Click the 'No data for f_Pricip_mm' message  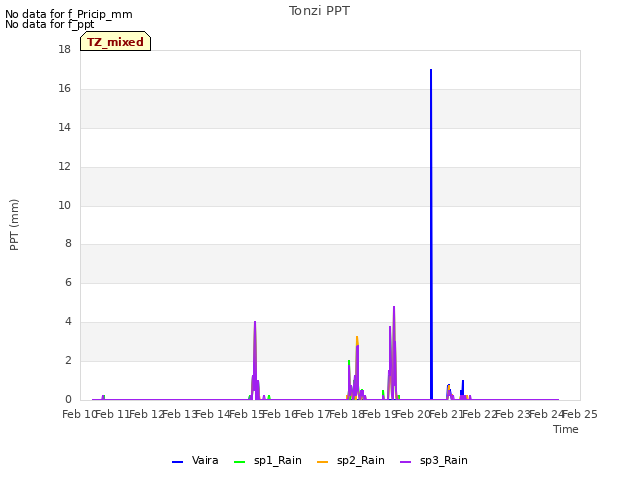[x=69, y=14]
